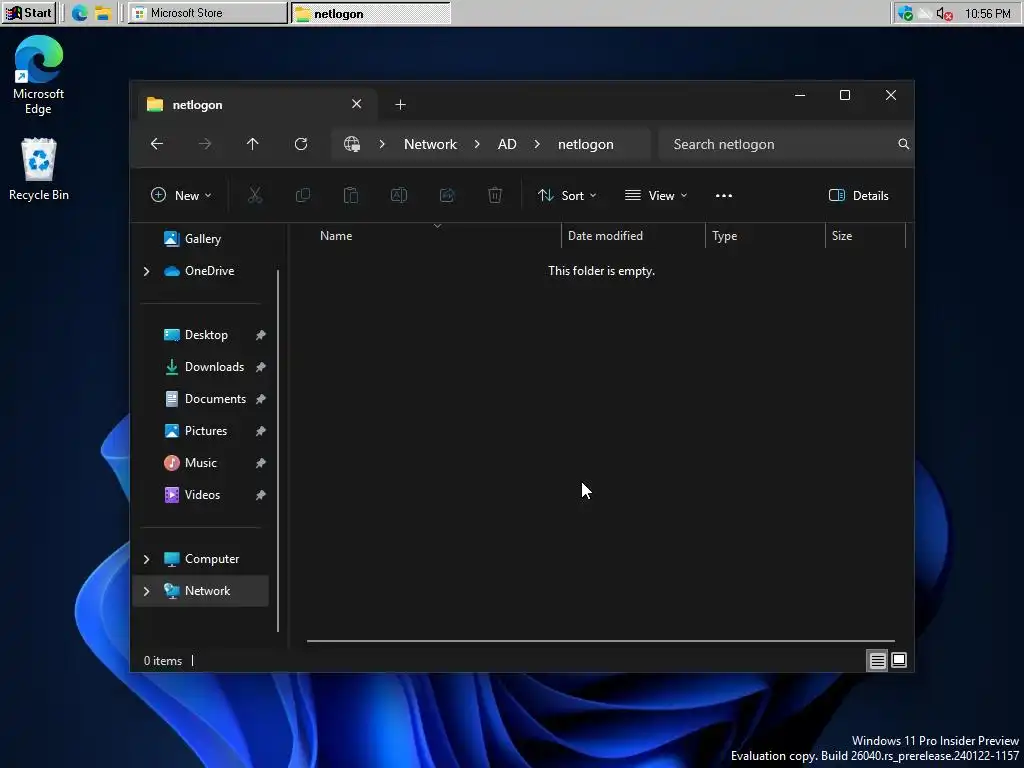Click the Paste clipboard icon

[351, 195]
